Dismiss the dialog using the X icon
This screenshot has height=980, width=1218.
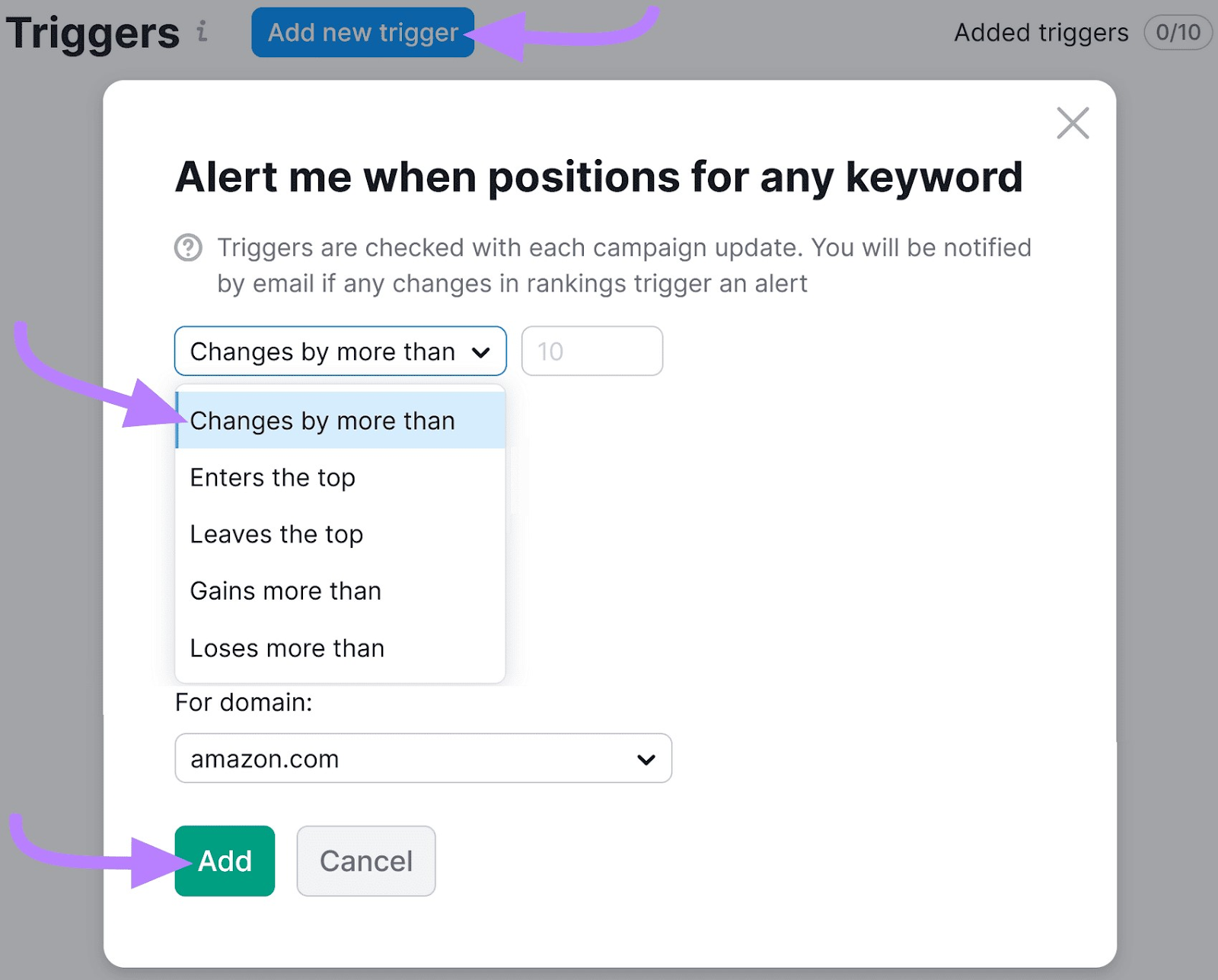coord(1073,123)
